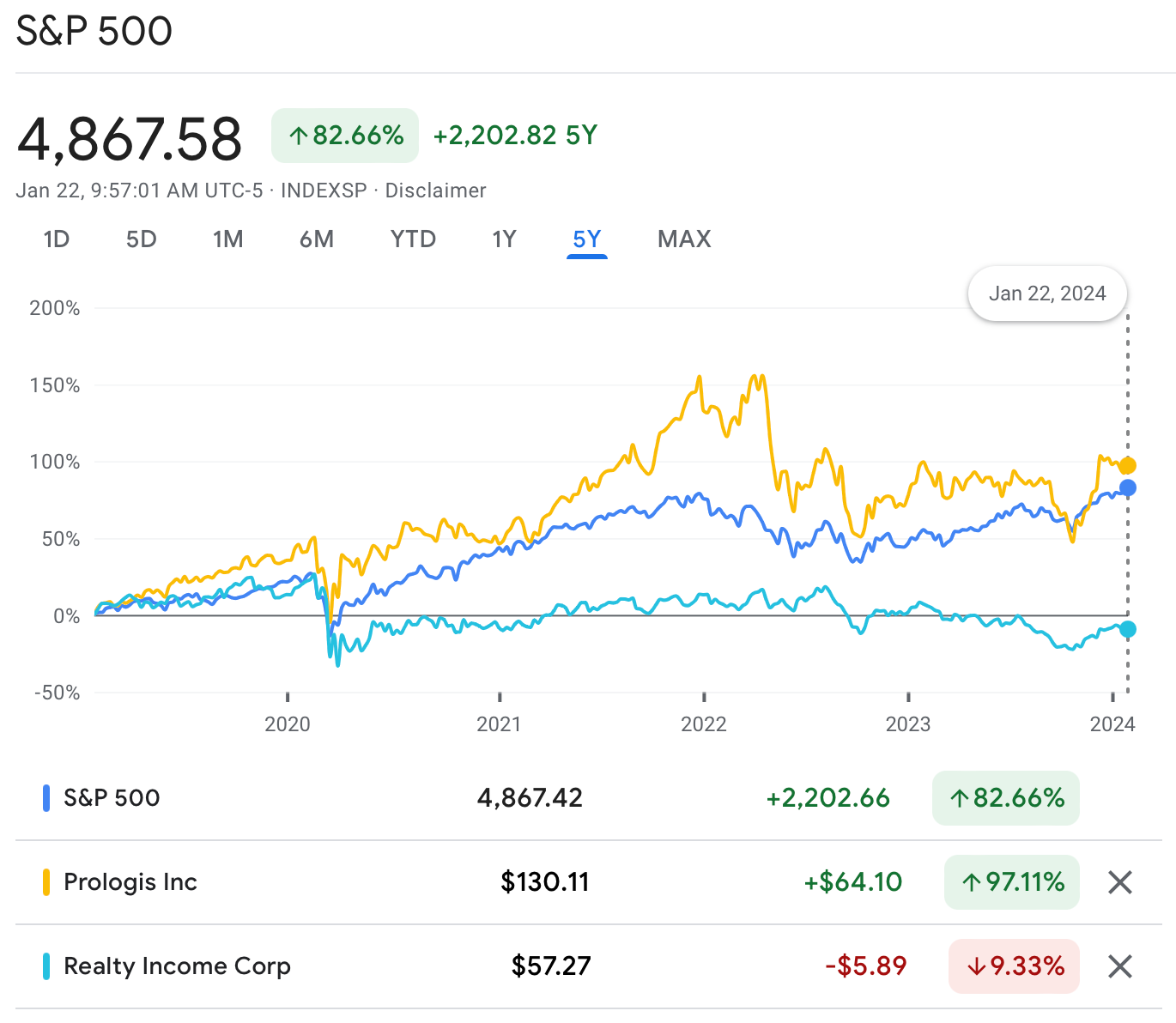Open the MAX time range

pyautogui.click(x=685, y=239)
